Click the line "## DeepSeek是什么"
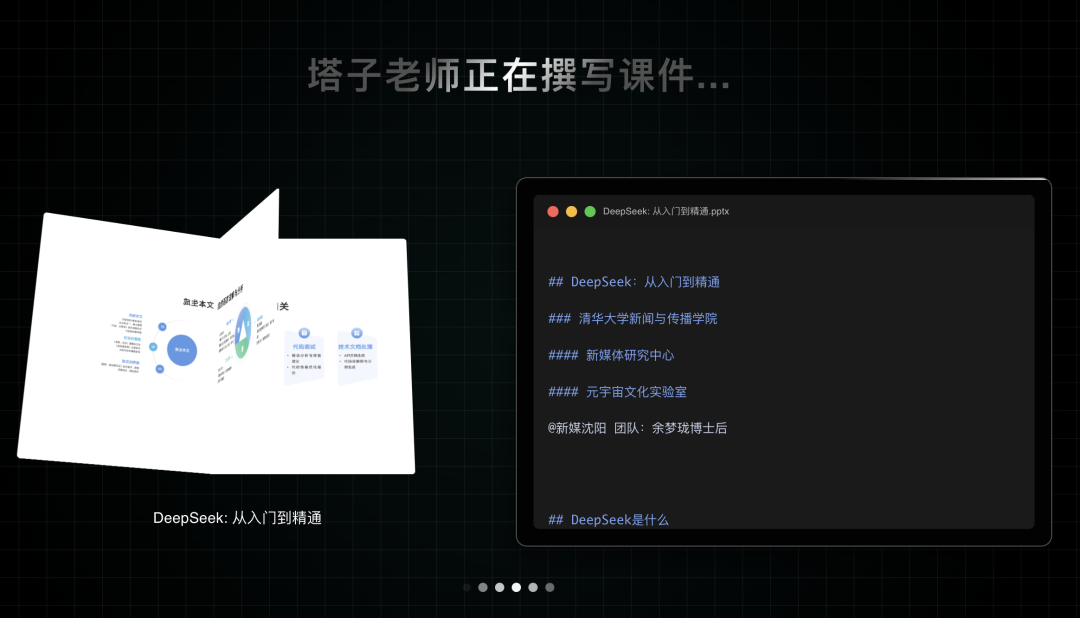This screenshot has height=618, width=1080. point(608,519)
